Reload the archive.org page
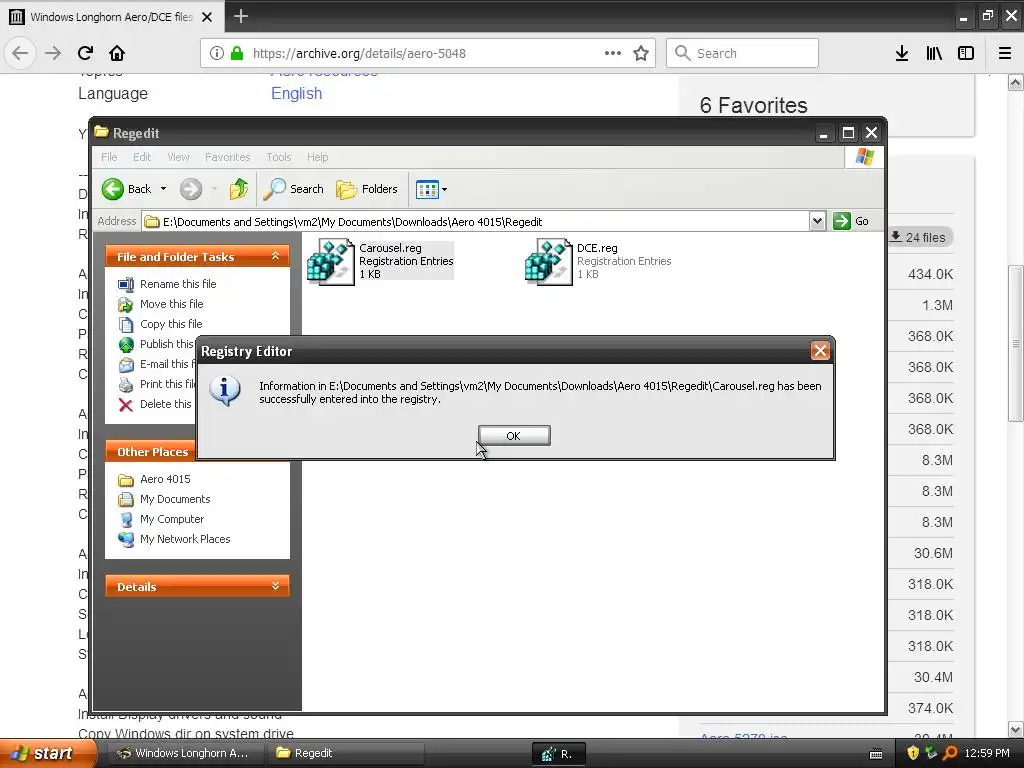The image size is (1024, 768). coord(86,53)
